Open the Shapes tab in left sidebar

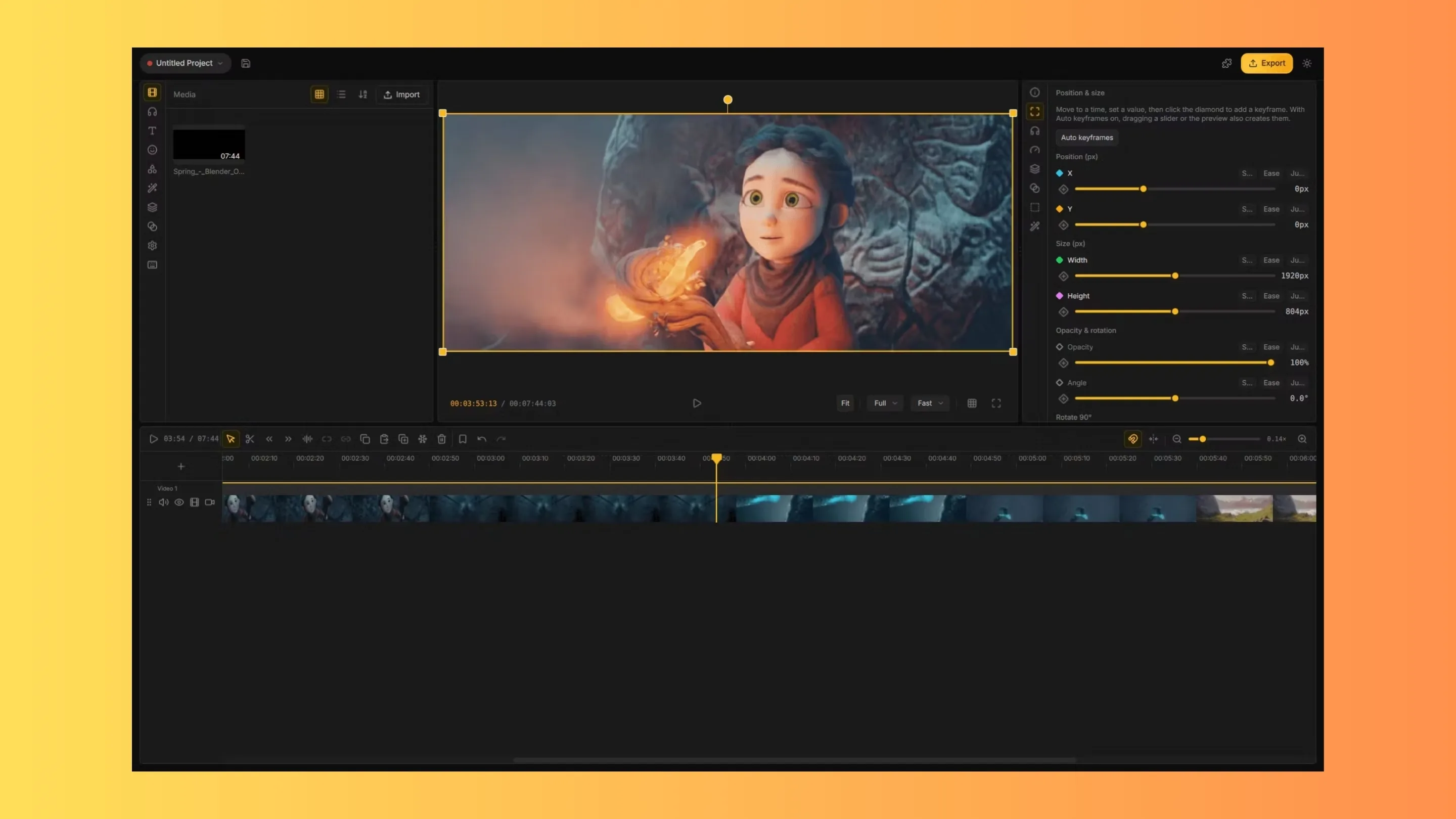coord(152,169)
